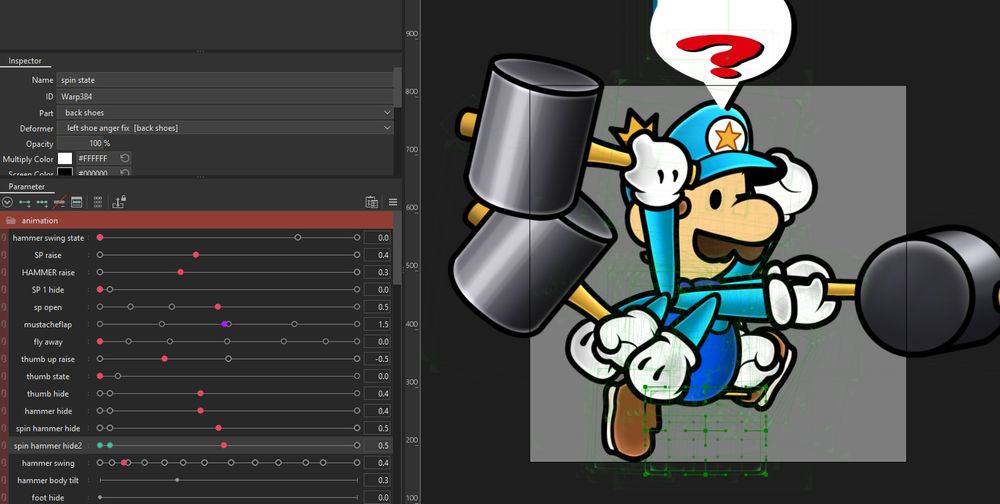Image resolution: width=1000 pixels, height=504 pixels.
Task: Click the thumb up raise value -0.5
Action: [377, 359]
